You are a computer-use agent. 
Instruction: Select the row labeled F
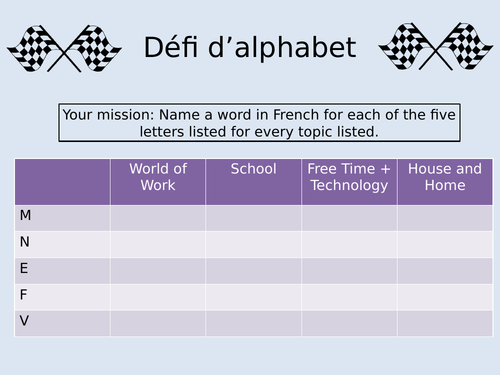point(254,297)
